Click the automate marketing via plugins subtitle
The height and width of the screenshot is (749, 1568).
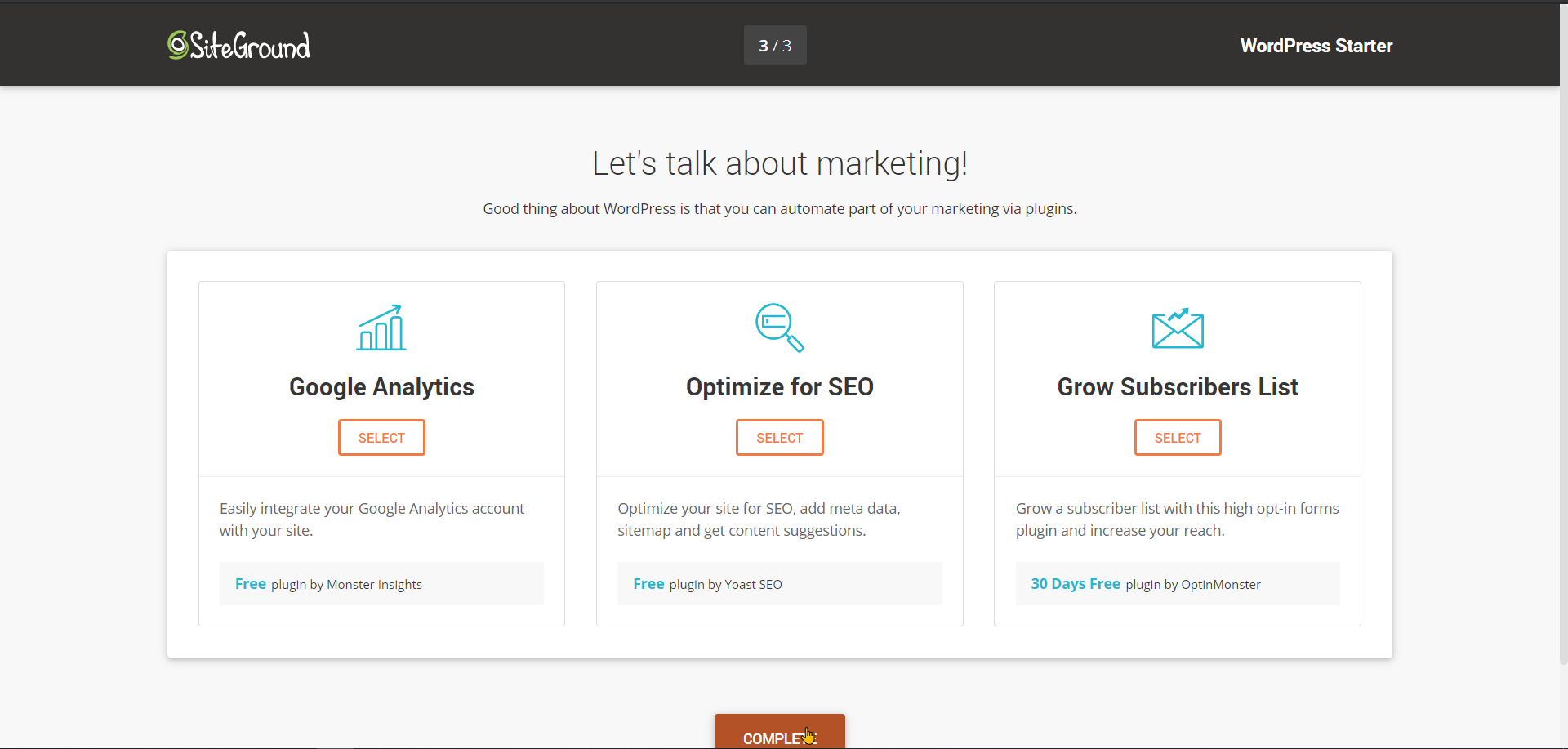point(780,209)
